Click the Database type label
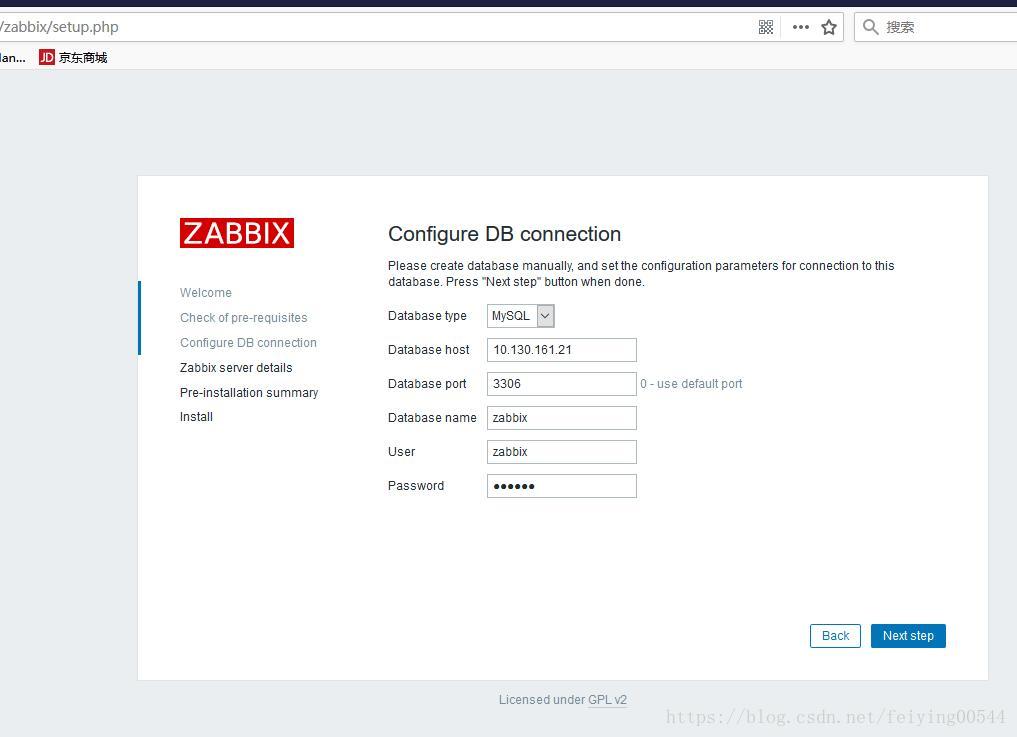The image size is (1017, 737). 427,316
